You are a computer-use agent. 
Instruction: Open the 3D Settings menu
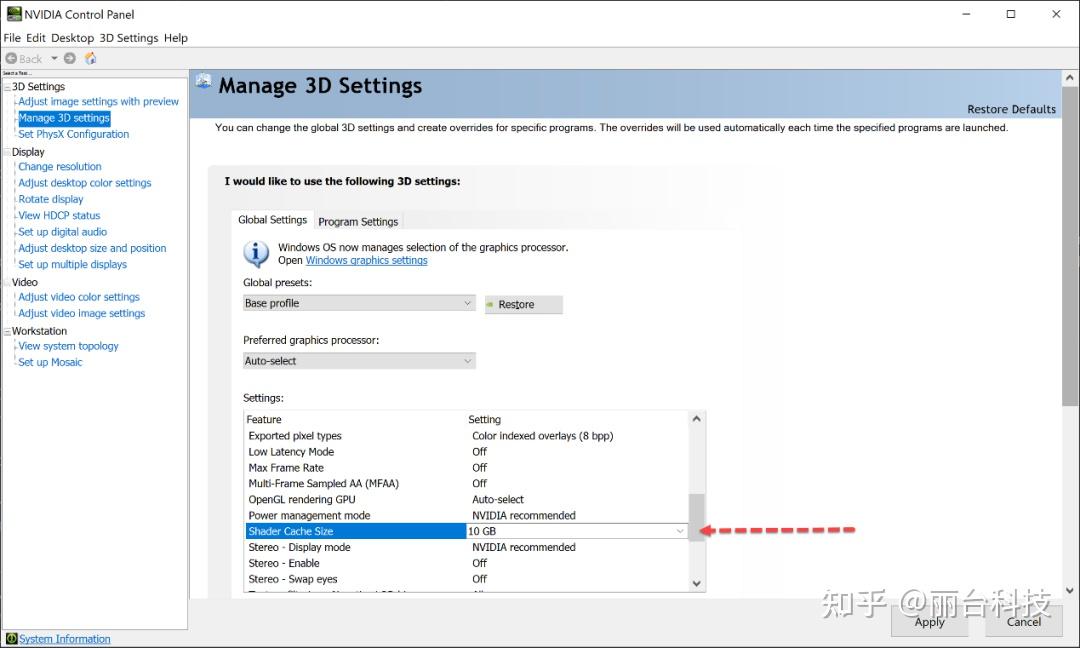(x=128, y=38)
